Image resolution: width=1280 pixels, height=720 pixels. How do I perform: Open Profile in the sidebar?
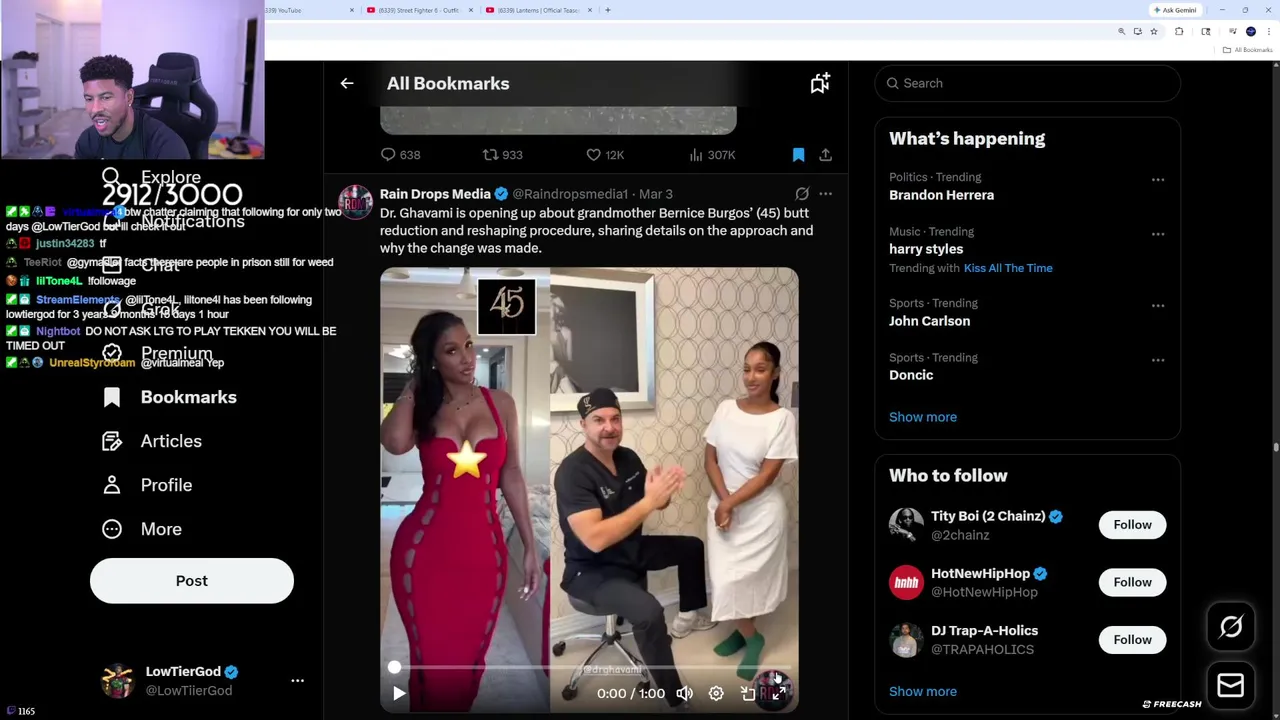[147, 485]
